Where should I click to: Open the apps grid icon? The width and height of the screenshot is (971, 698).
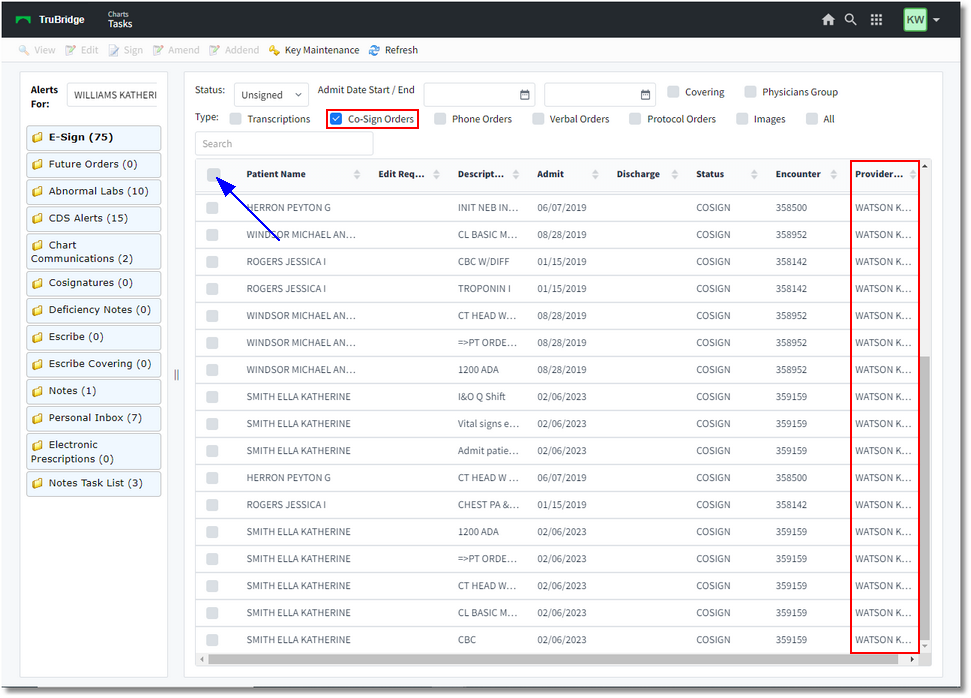pyautogui.click(x=876, y=20)
